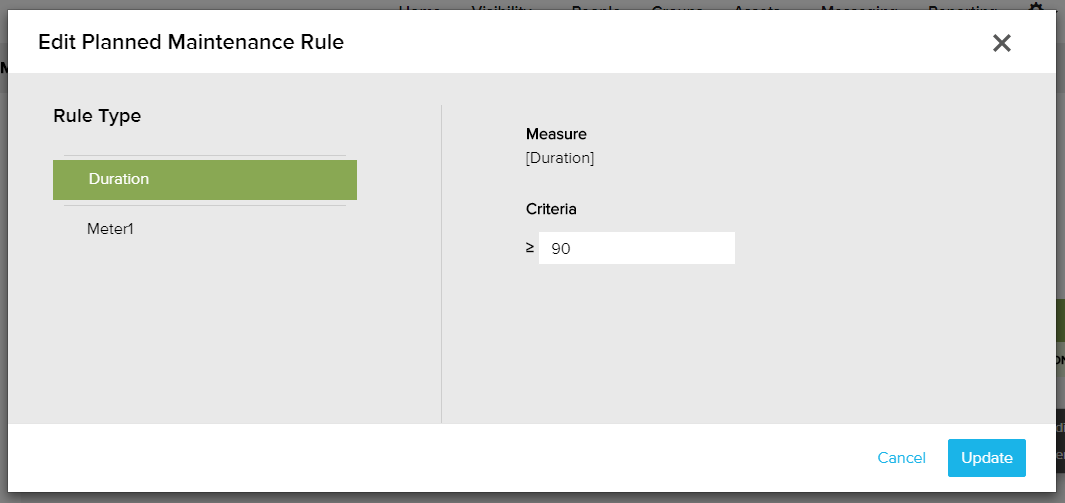Click the Measure label

[x=556, y=134]
